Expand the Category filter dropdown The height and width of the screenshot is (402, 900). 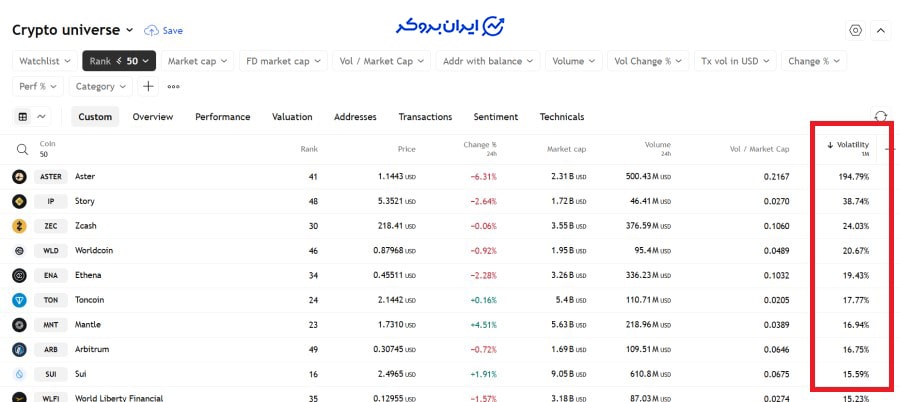(100, 86)
